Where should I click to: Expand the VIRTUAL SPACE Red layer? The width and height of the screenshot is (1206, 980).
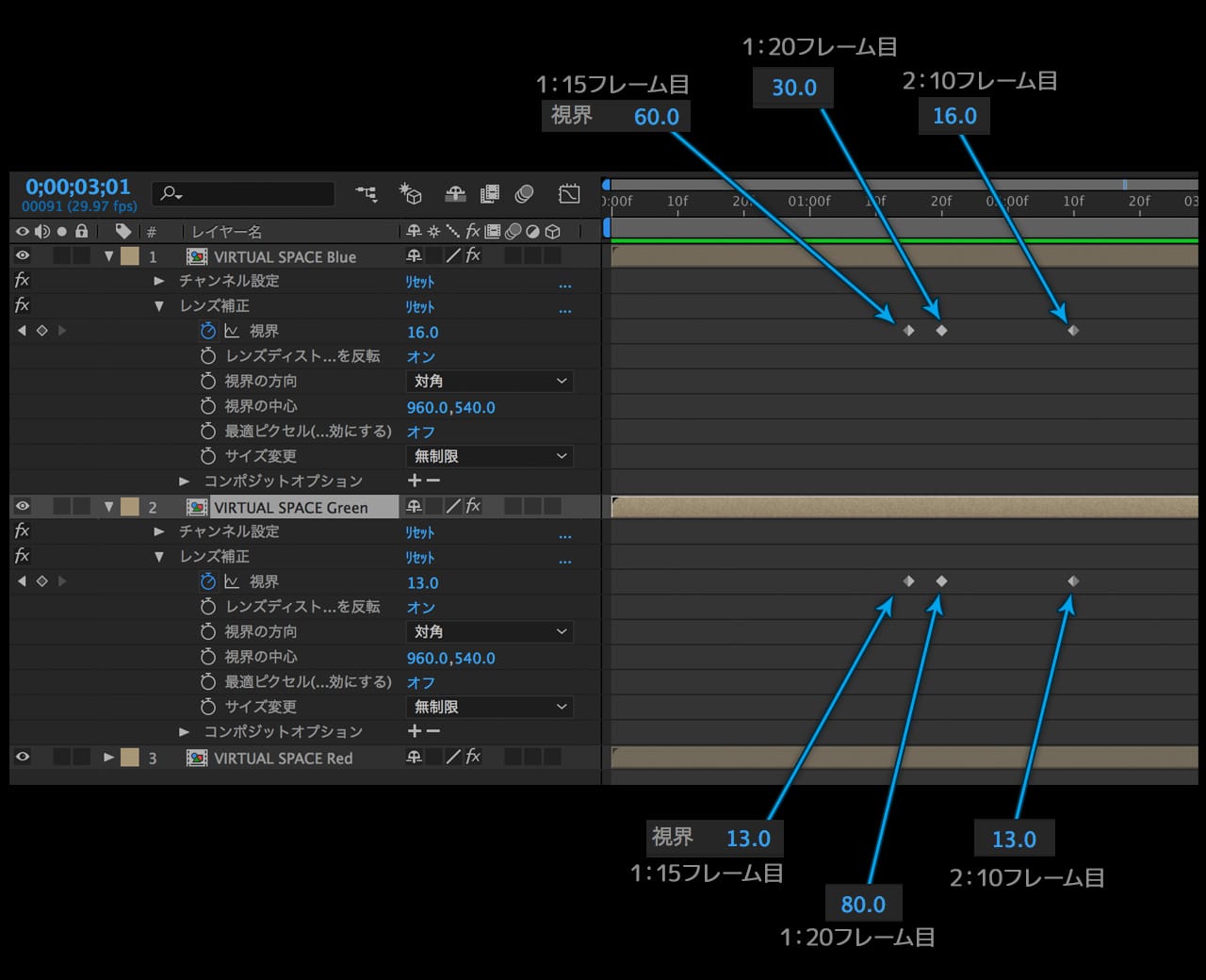tap(109, 758)
